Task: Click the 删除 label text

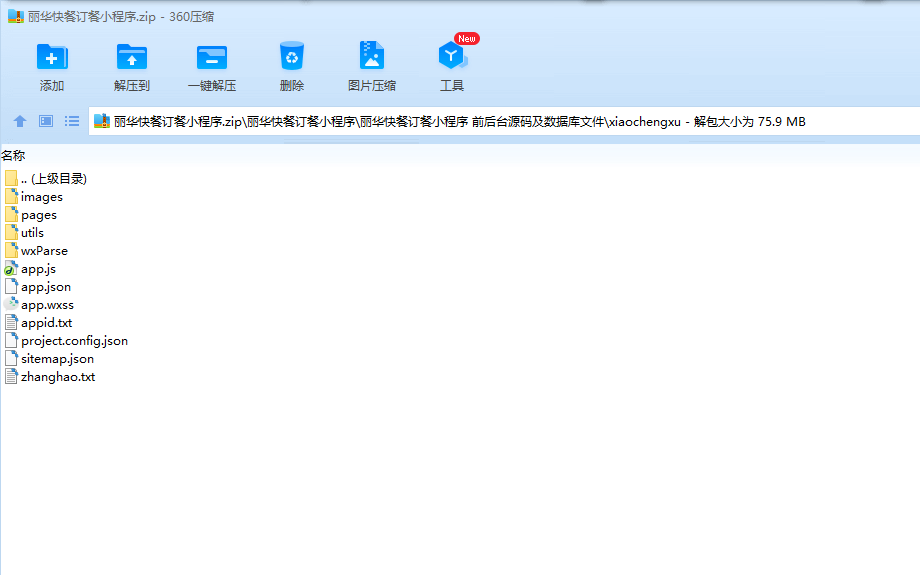Action: click(x=292, y=86)
